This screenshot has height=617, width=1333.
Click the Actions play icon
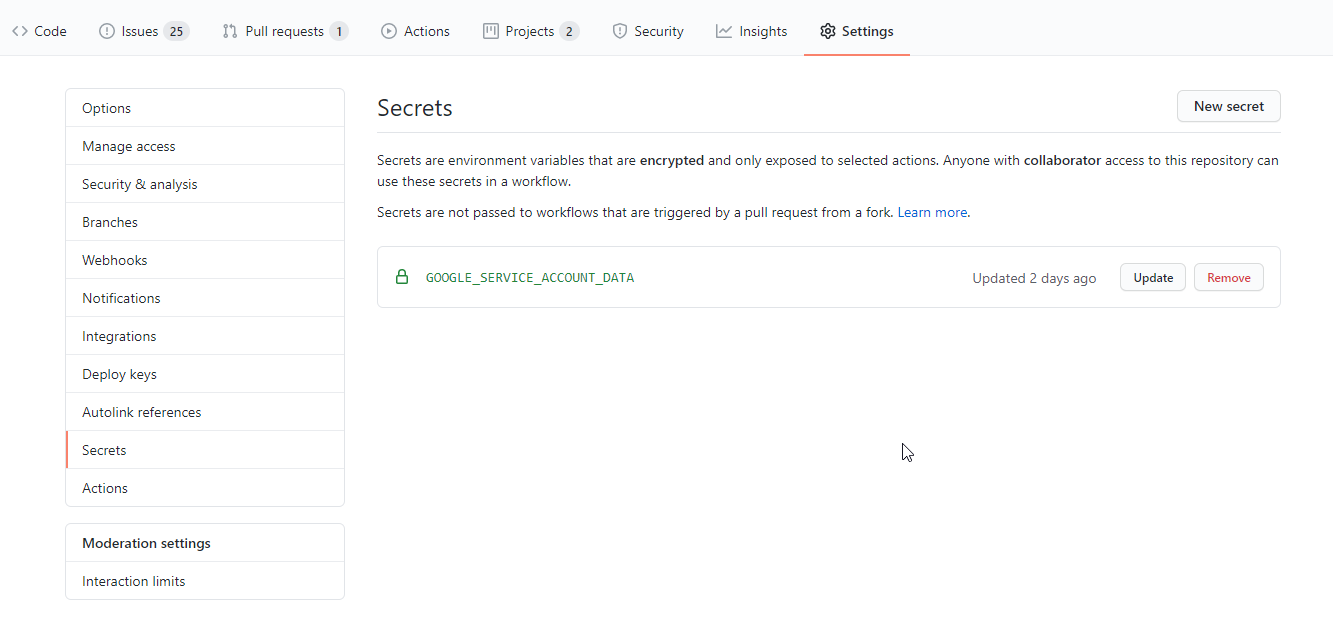click(x=389, y=31)
